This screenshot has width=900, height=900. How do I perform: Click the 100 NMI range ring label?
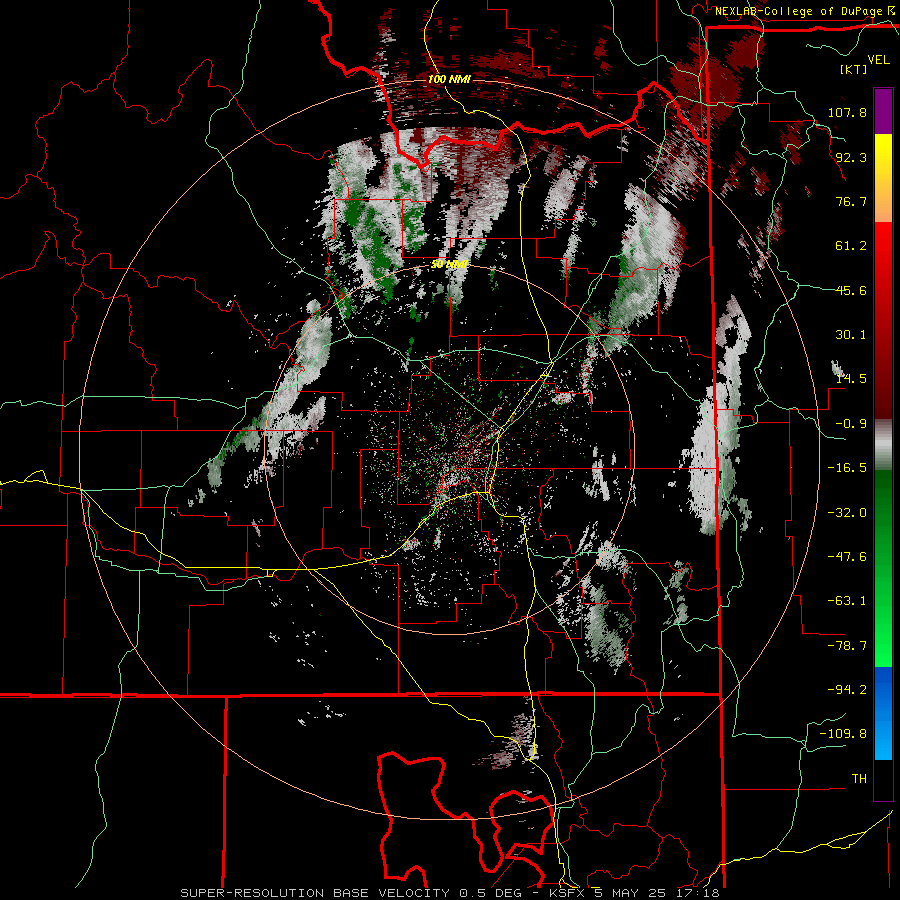[x=449, y=79]
